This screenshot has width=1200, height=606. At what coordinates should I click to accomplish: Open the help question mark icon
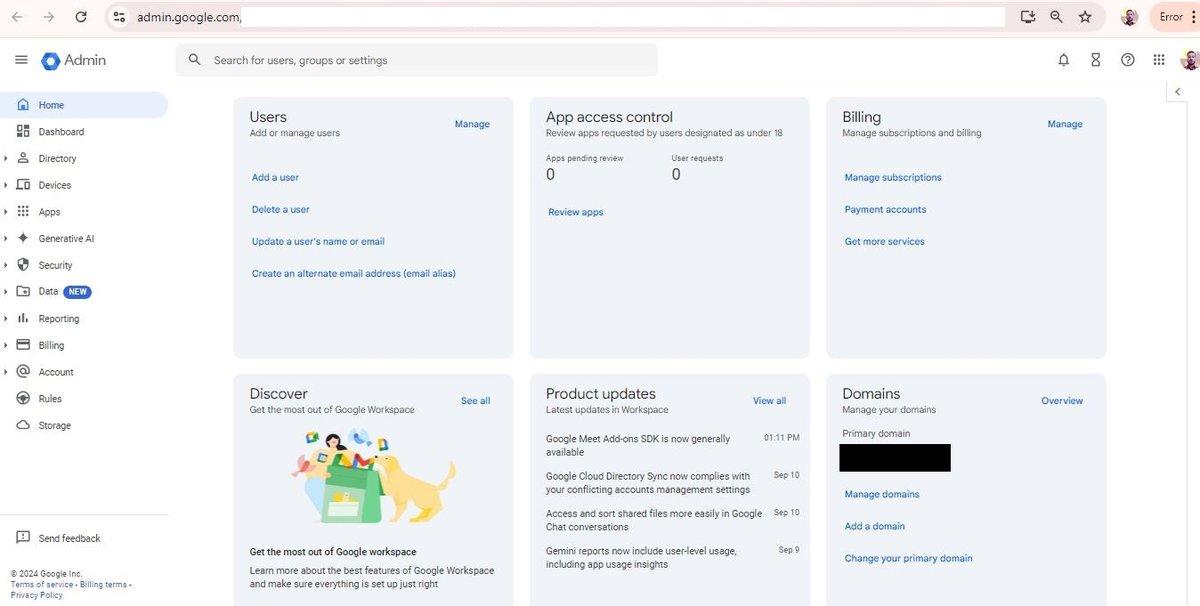click(1128, 60)
